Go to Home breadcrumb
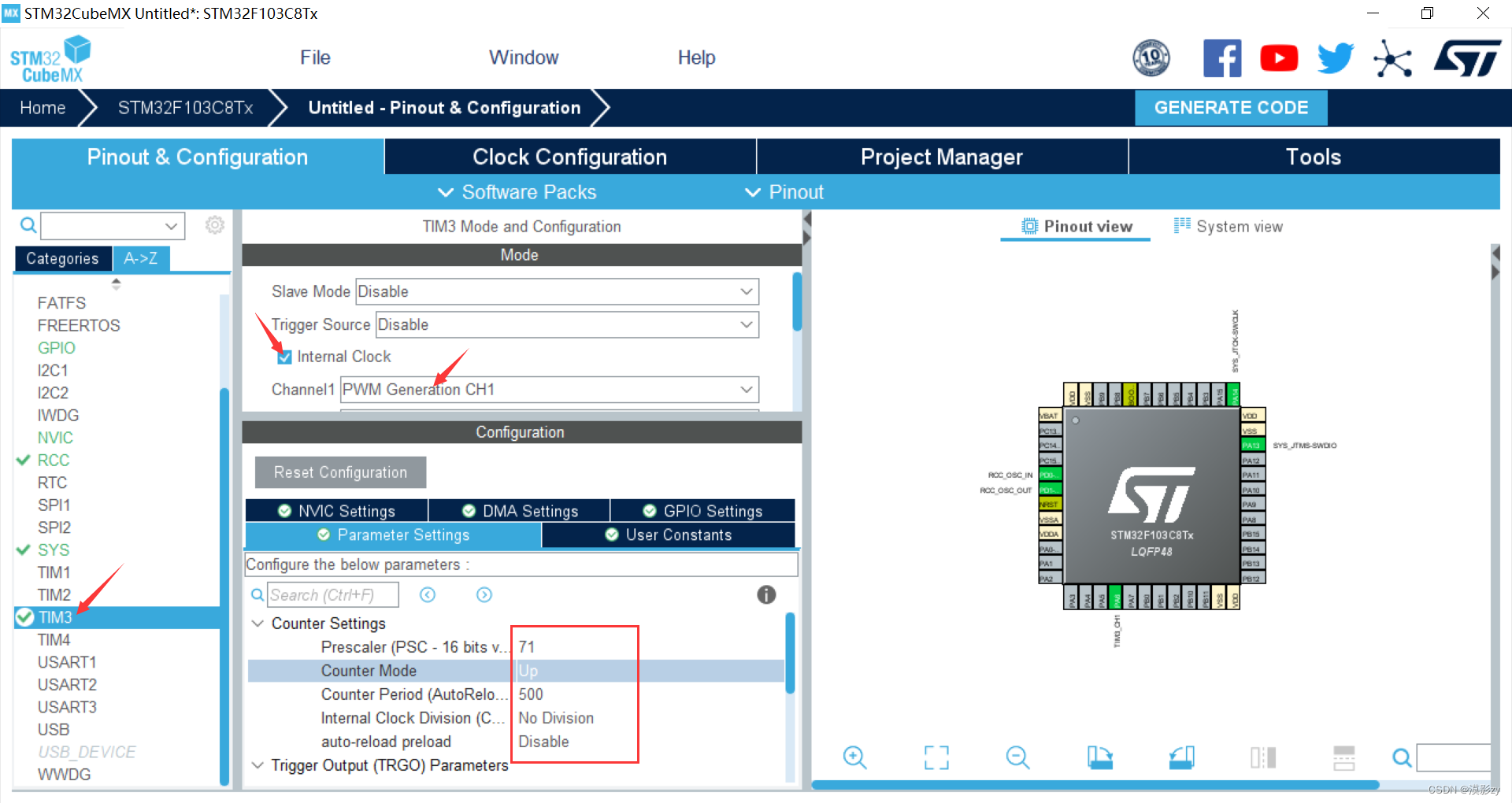Viewport: 1512px width, 803px height. click(43, 108)
